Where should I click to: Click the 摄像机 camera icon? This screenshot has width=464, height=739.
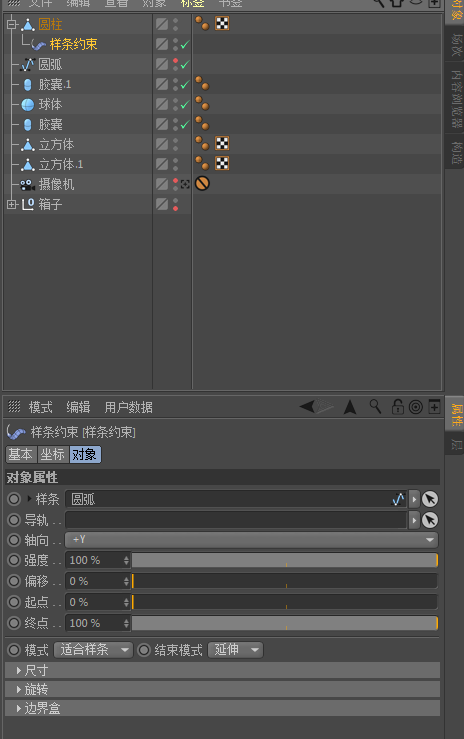(x=28, y=185)
